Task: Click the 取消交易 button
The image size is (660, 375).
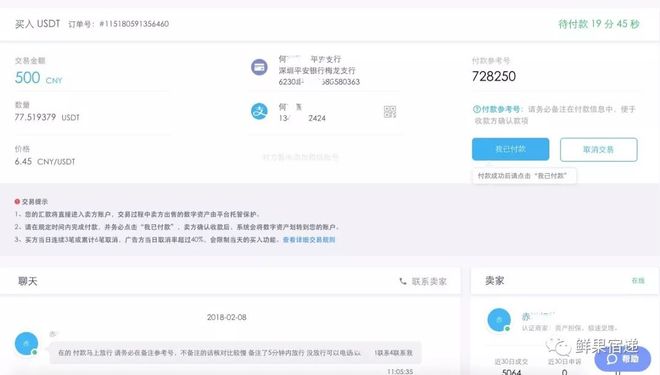Action: tap(599, 149)
